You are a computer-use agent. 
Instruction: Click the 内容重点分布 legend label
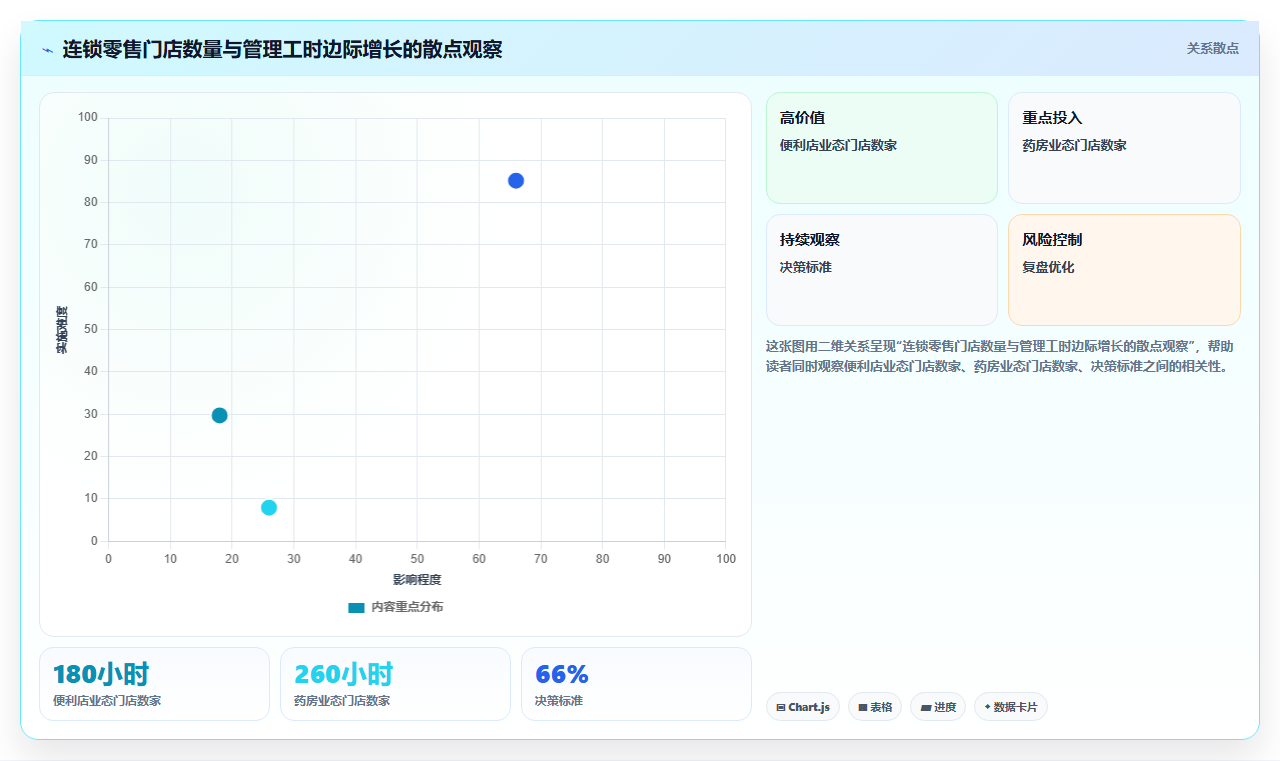tap(407, 607)
